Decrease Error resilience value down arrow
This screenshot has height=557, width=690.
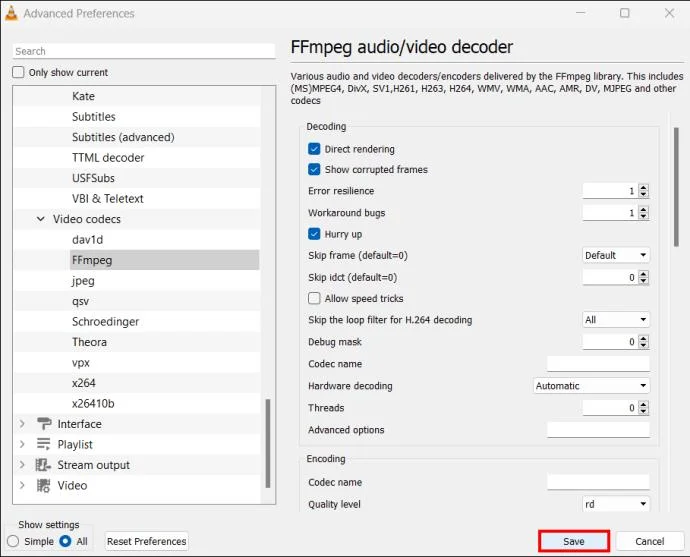(x=643, y=194)
